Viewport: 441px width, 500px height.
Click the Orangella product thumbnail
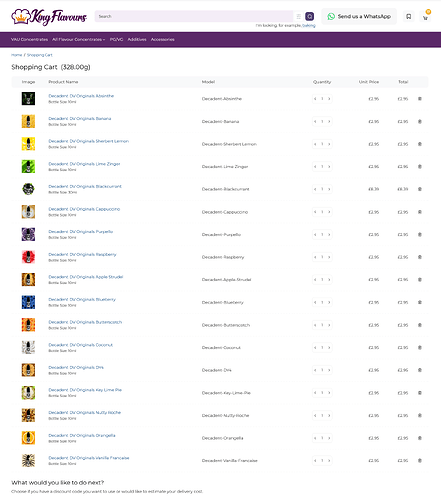coord(28,438)
